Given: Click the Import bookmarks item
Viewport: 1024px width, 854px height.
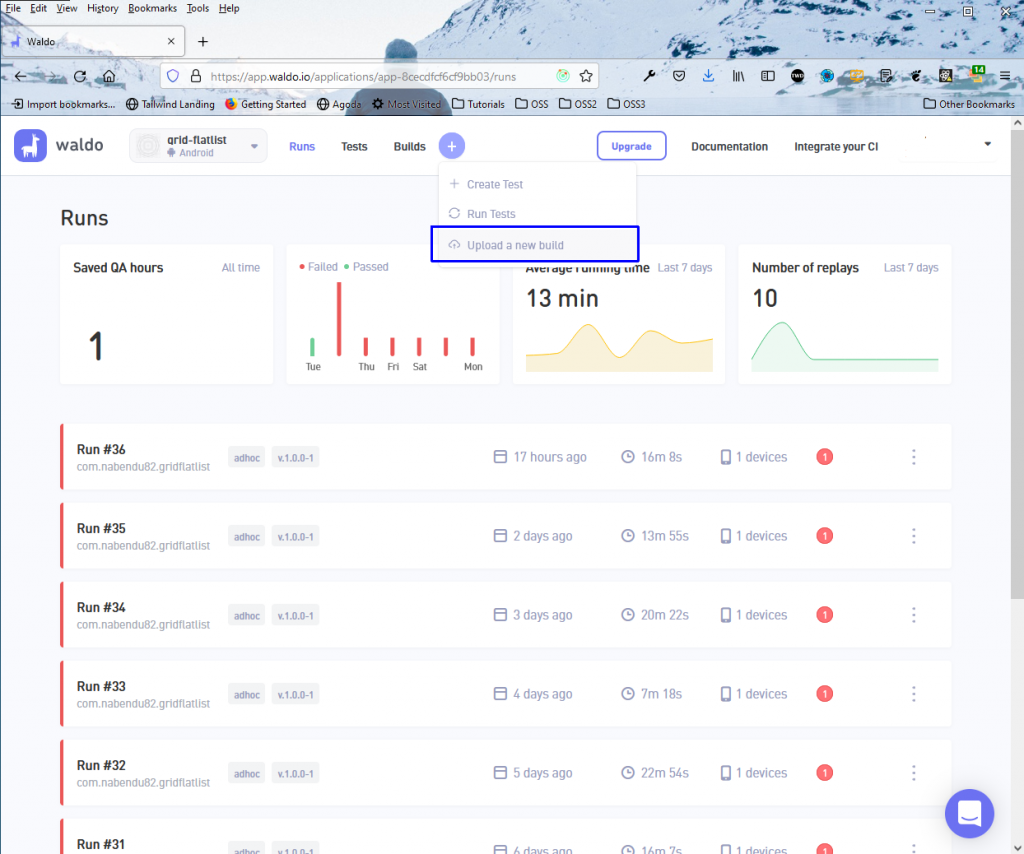Looking at the screenshot, I should point(64,104).
